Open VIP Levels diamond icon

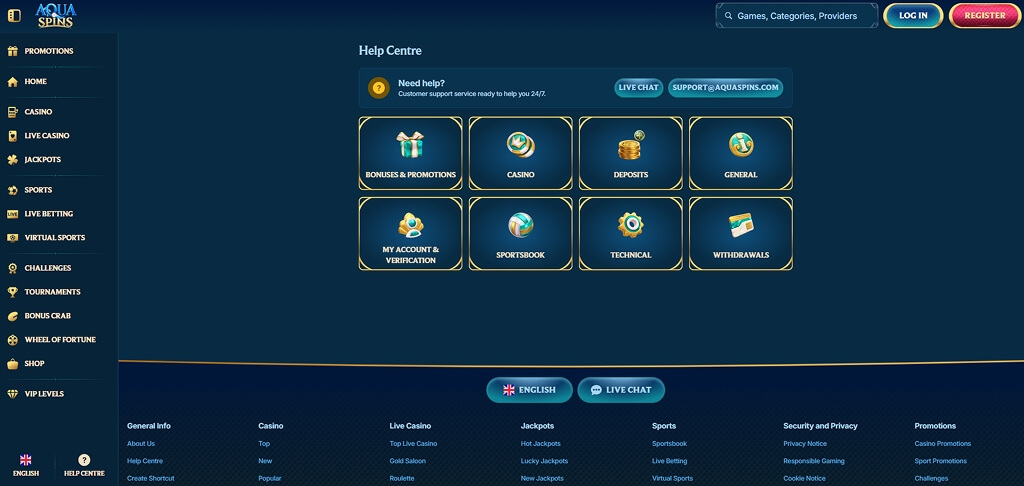point(12,394)
